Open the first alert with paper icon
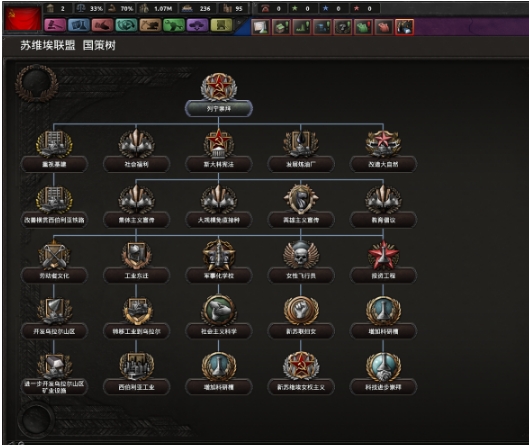The width and height of the screenshot is (529, 445). pyautogui.click(x=261, y=27)
